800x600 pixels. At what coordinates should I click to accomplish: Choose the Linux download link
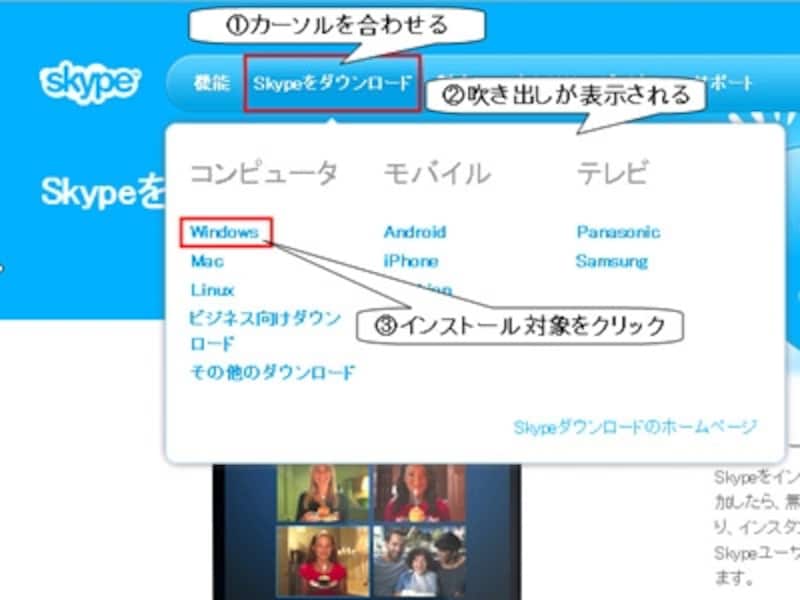[212, 290]
